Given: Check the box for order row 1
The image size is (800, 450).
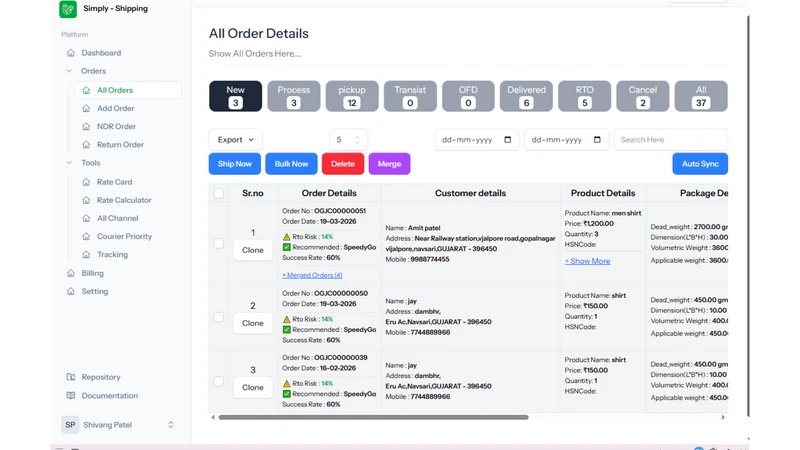Looking at the screenshot, I should tap(218, 243).
